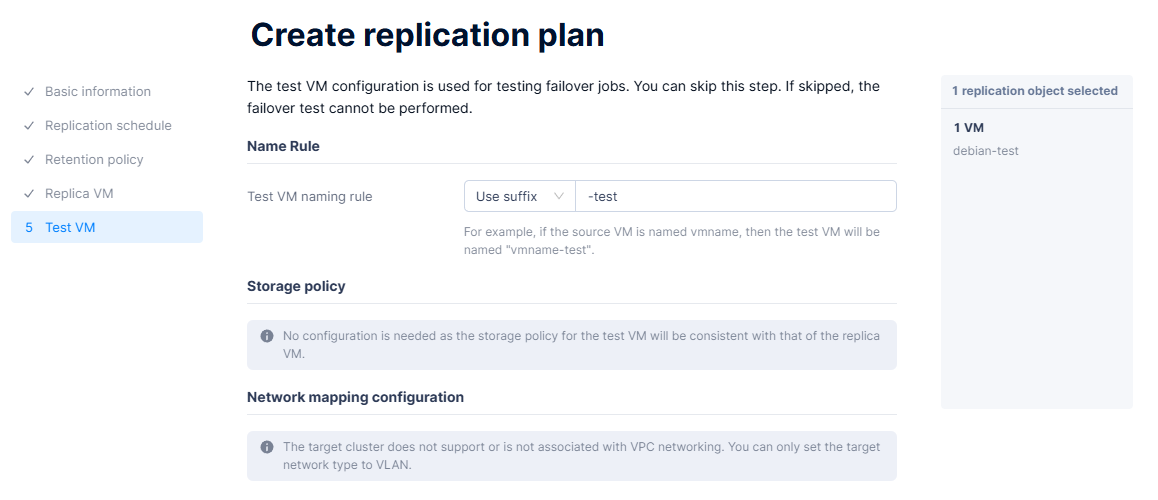This screenshot has width=1158, height=500.
Task: Click the Network mapping configuration heading
Action: click(355, 397)
